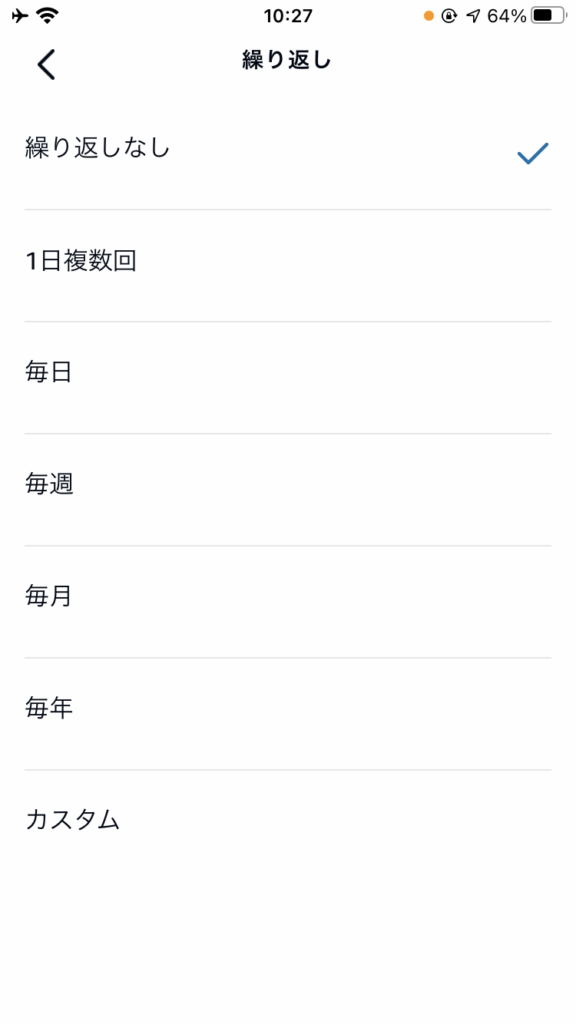Screen dimensions: 576x1024
Task: Tap the blue checkmark beside 繰り返しなし
Action: point(532,153)
